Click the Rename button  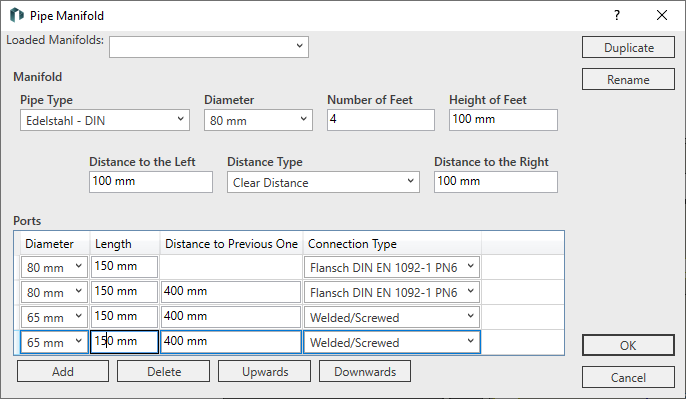tap(628, 79)
